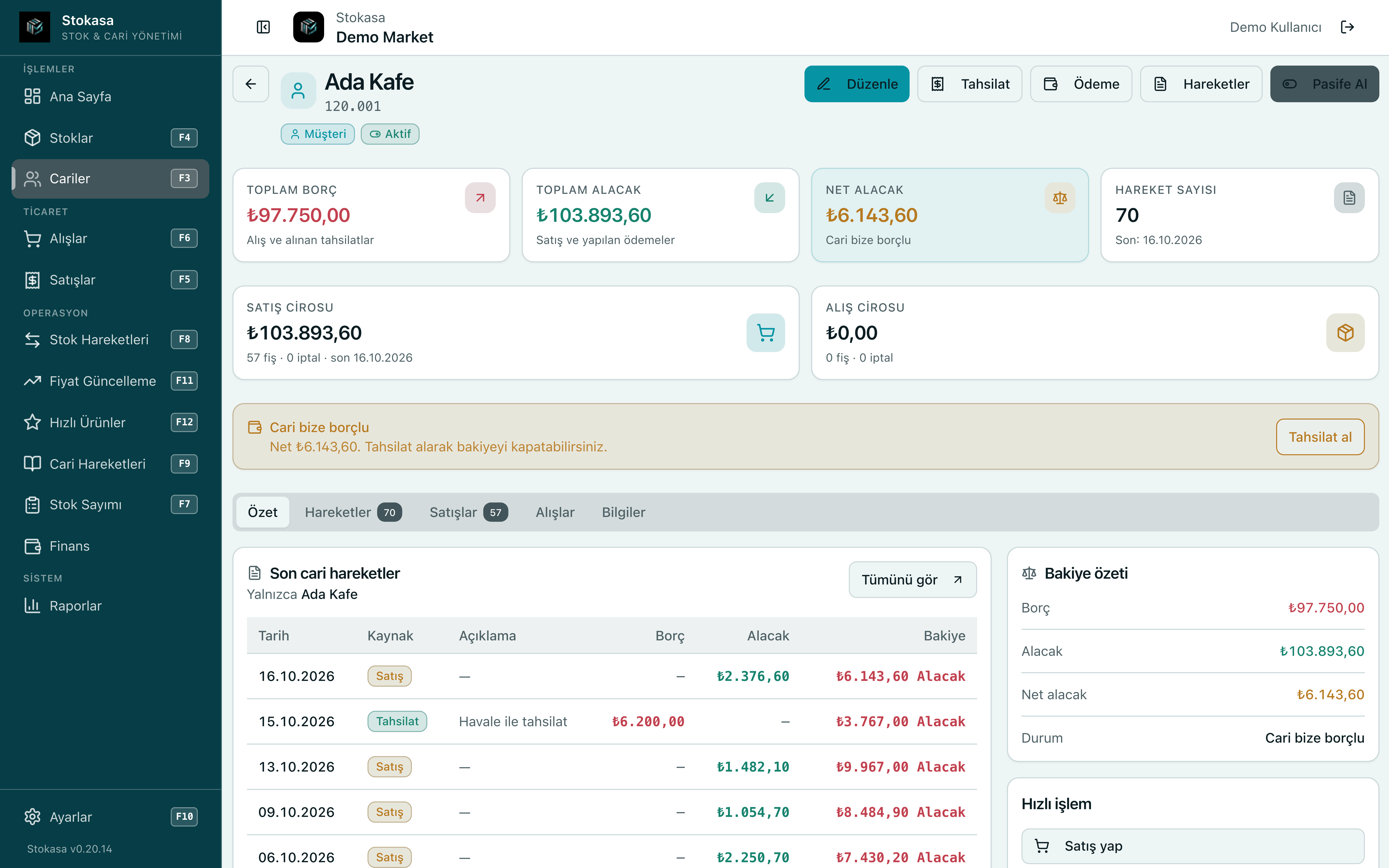Viewport: 1389px width, 868px height.
Task: Click the logout icon beside Demo Kullanıcı
Action: 1347,27
